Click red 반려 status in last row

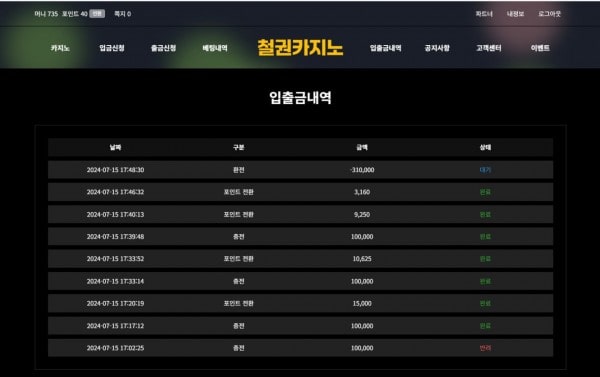pyautogui.click(x=485, y=348)
